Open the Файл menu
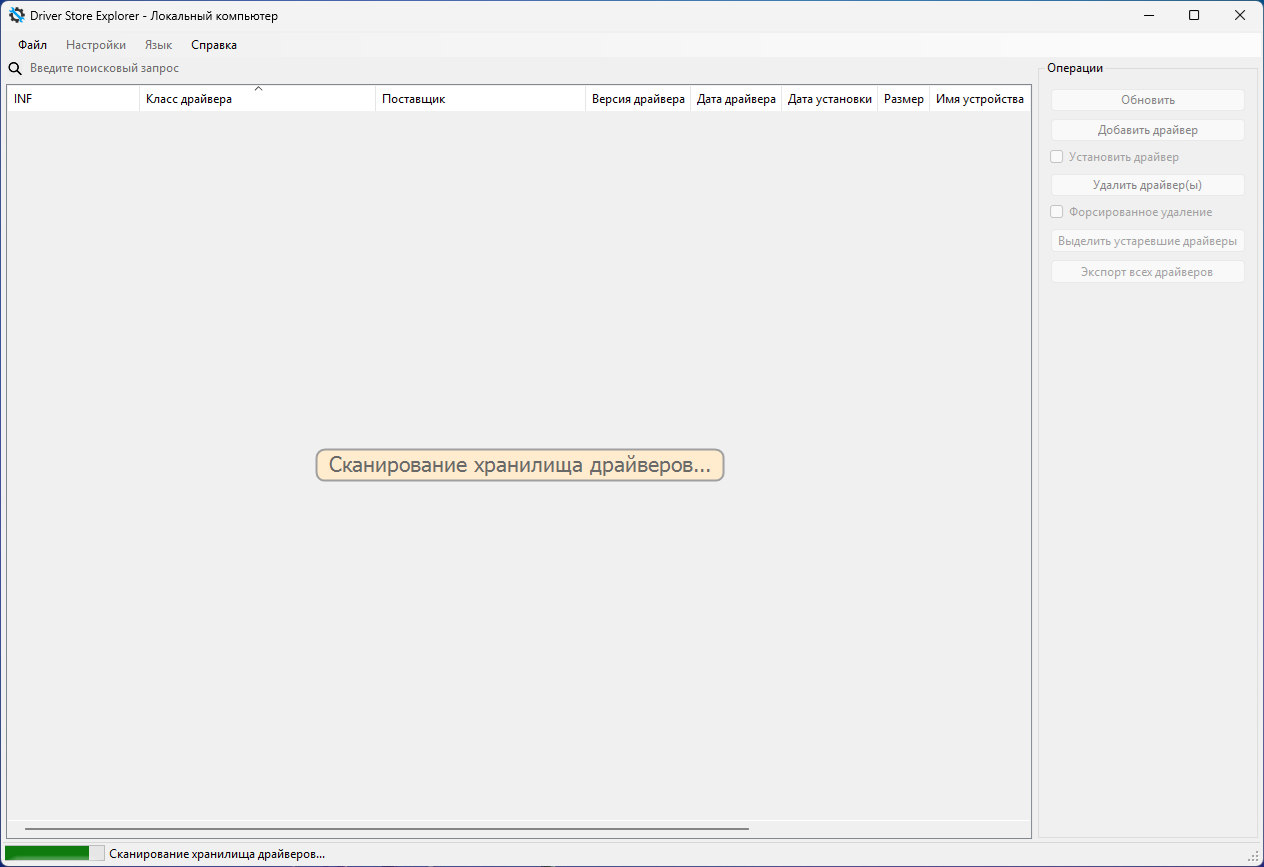1264x867 pixels. click(32, 45)
